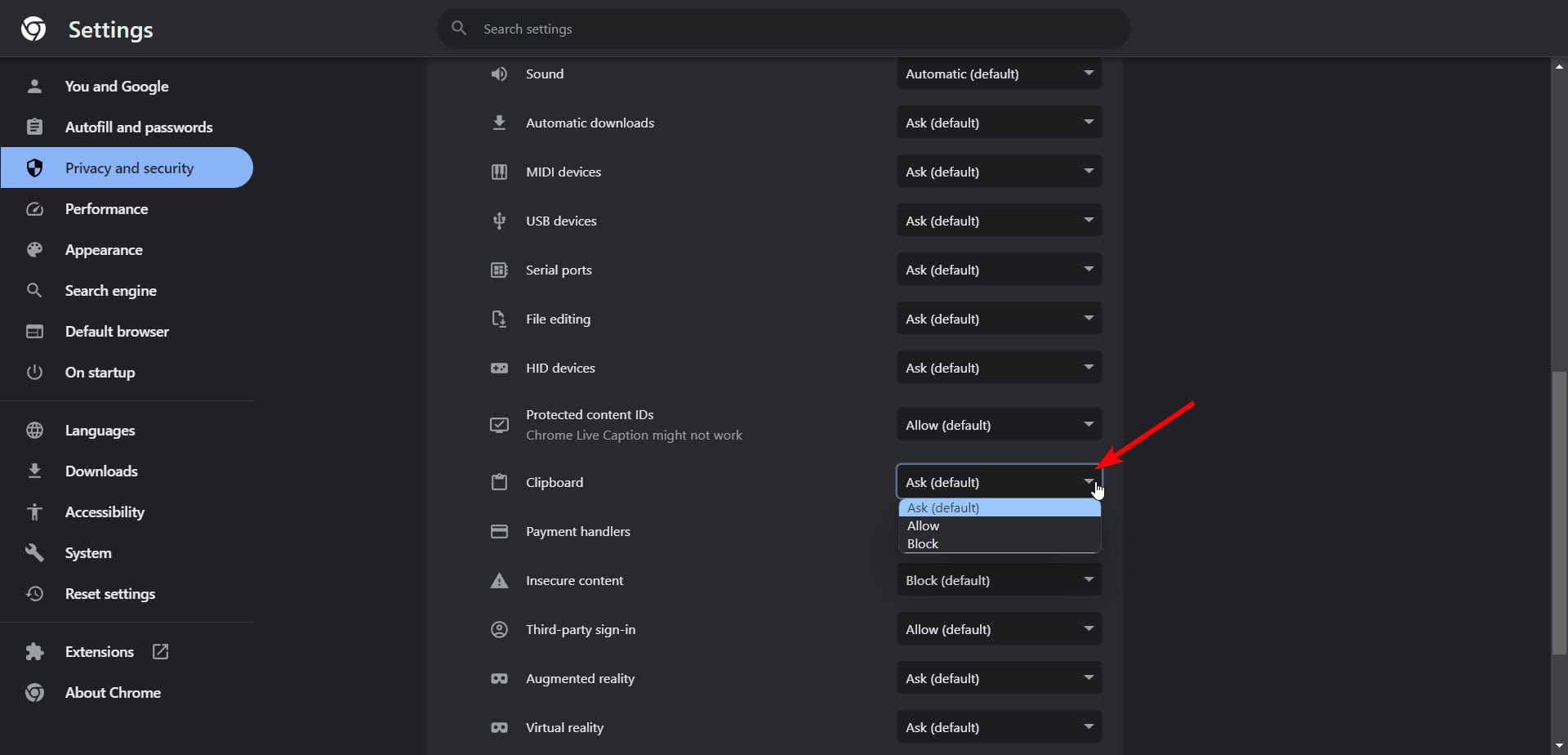1568x755 pixels.
Task: Go to Reset settings
Action: point(109,593)
